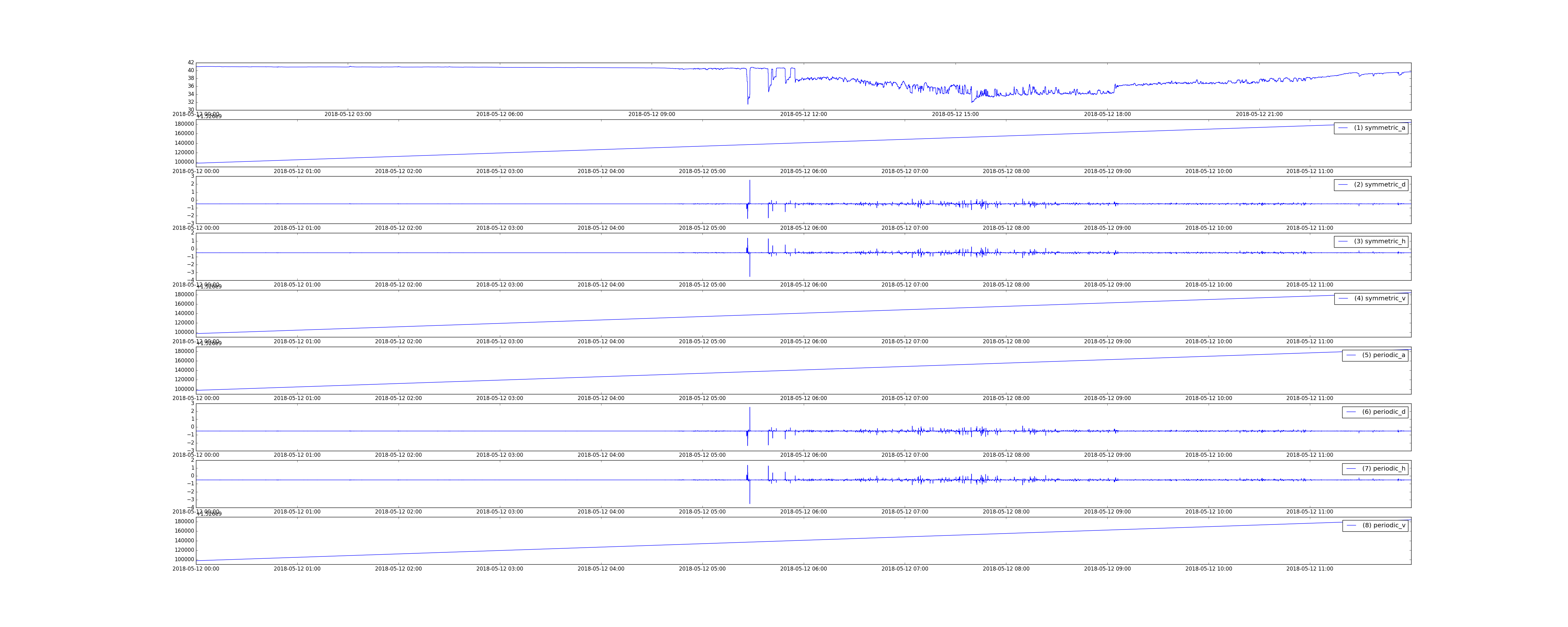Screen dimensions: 1568x627
Task: Click the 21:00 tick label on top chart
Action: point(1259,114)
